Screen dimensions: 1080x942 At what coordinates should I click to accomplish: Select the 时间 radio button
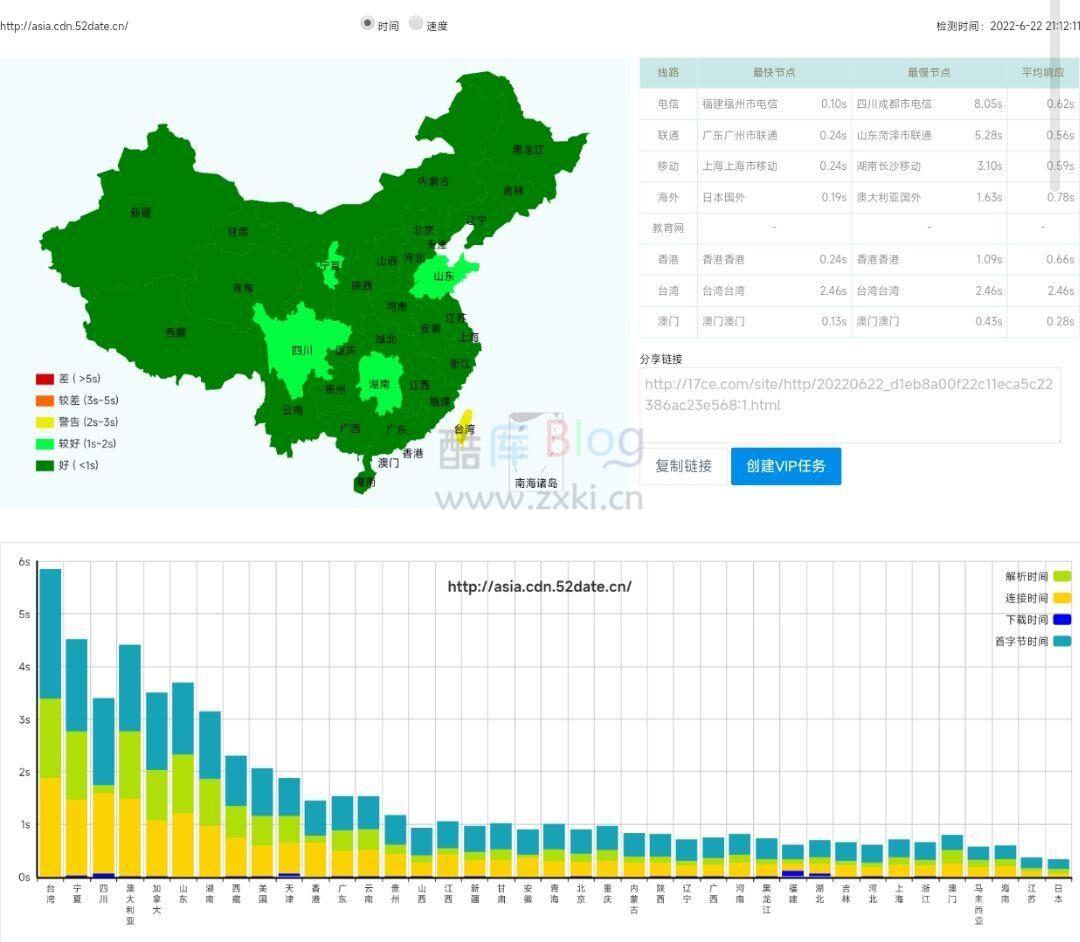point(368,25)
